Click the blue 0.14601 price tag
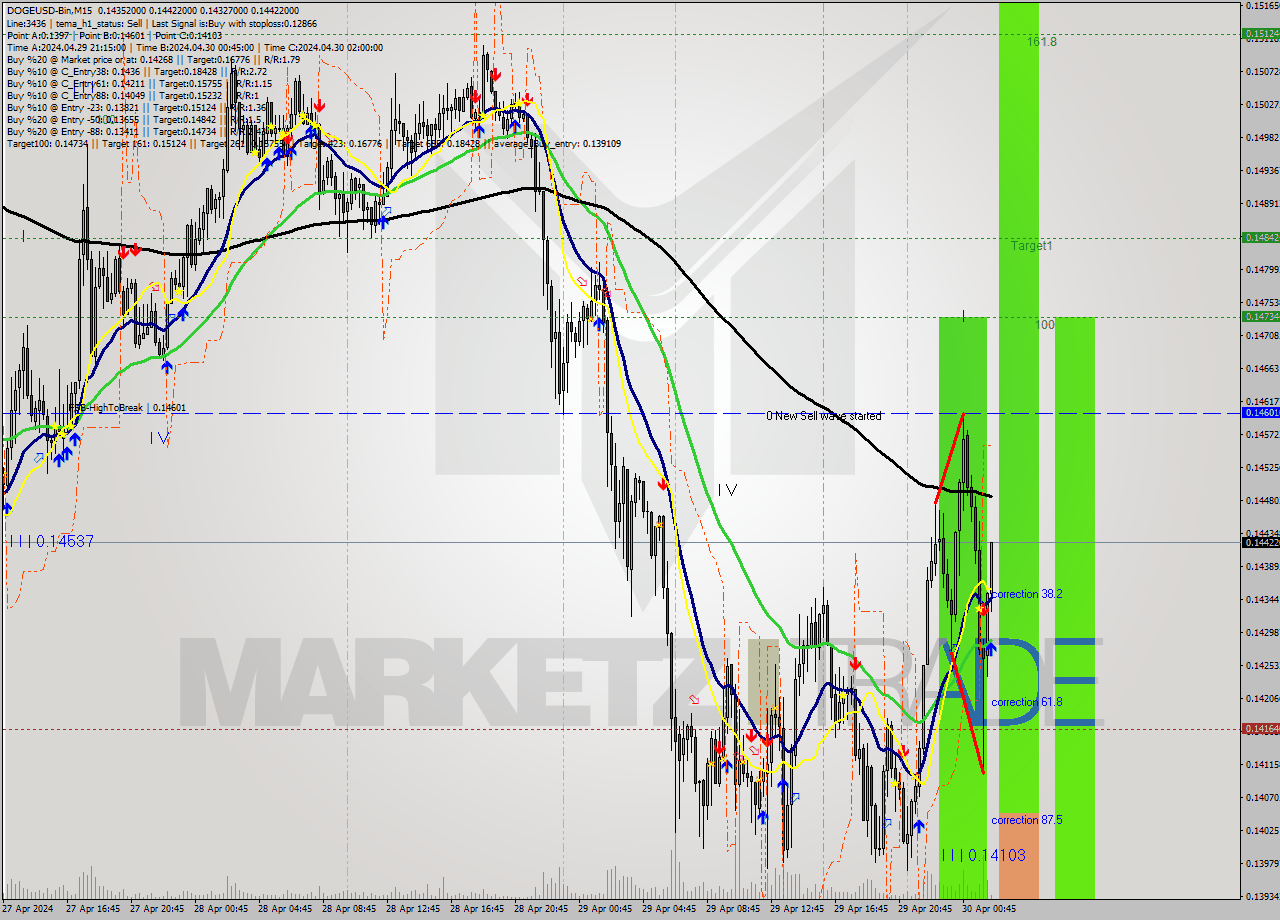The image size is (1280, 920). [x=1260, y=412]
